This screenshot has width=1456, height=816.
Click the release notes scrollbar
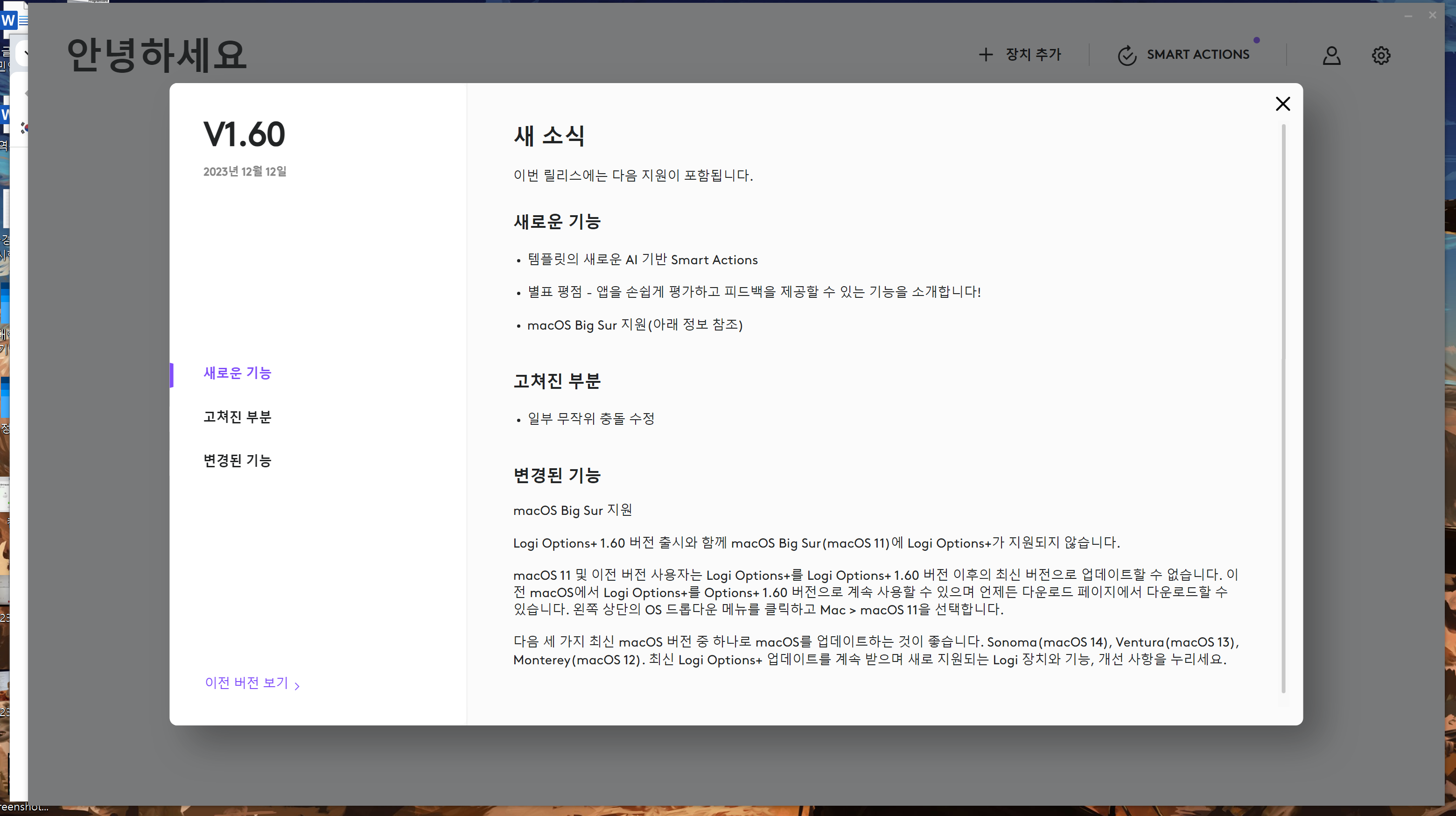click(1284, 396)
